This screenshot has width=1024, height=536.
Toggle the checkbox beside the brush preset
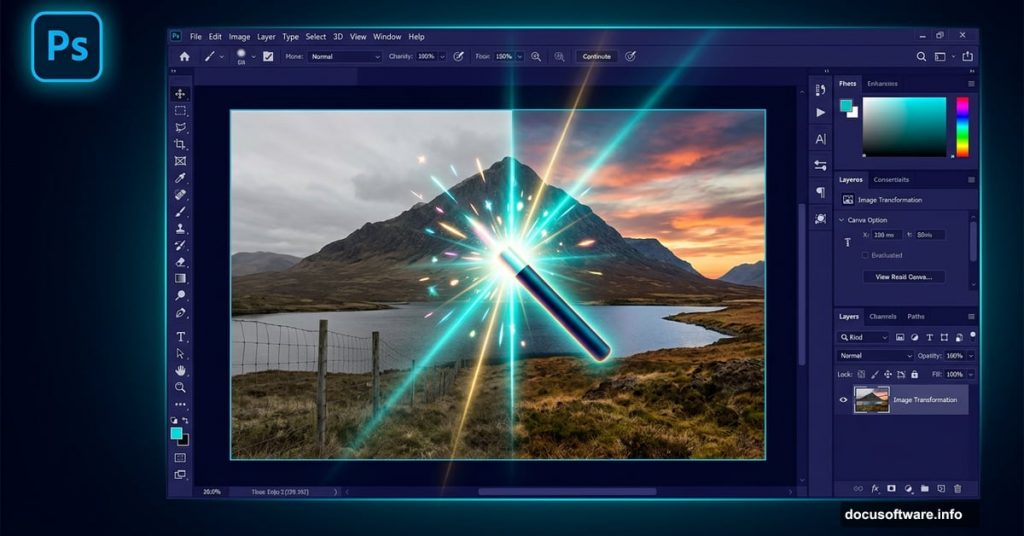(x=268, y=57)
